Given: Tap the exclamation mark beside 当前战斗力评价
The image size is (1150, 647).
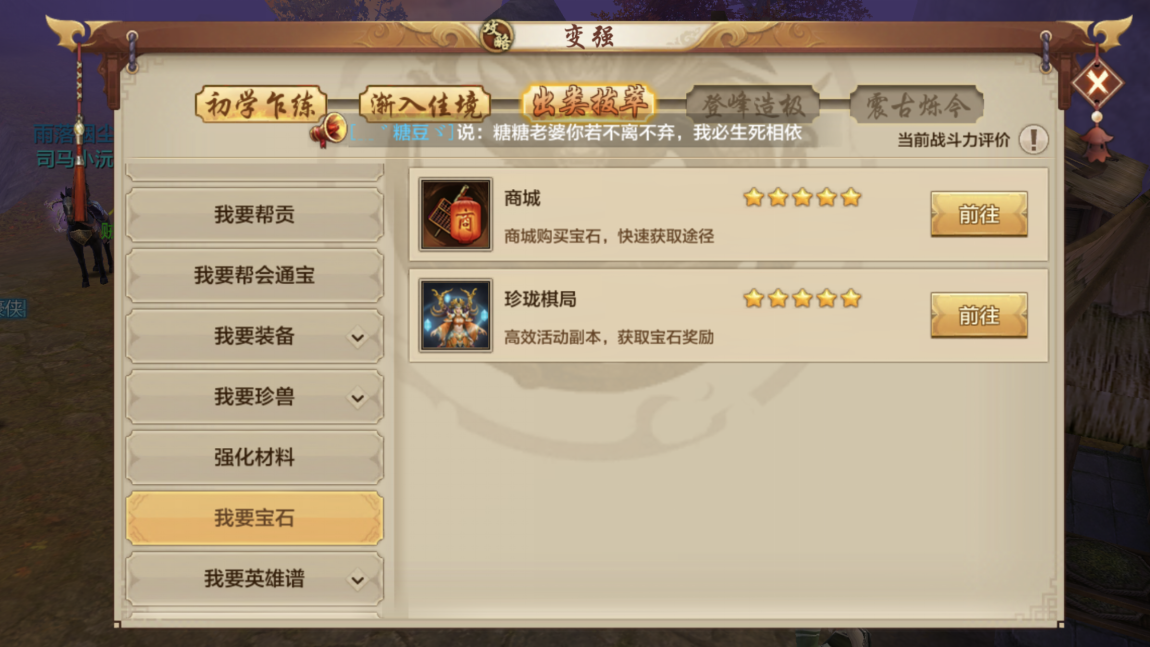Looking at the screenshot, I should click(1033, 139).
